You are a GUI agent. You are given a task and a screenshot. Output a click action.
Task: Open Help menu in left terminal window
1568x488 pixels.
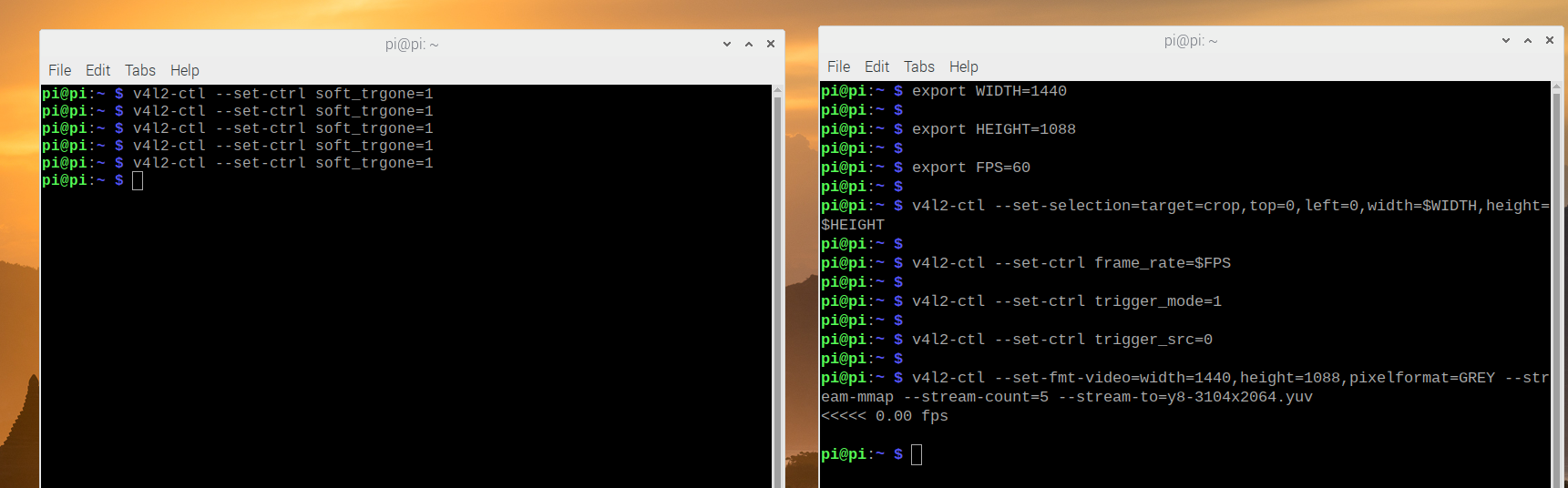click(x=184, y=70)
